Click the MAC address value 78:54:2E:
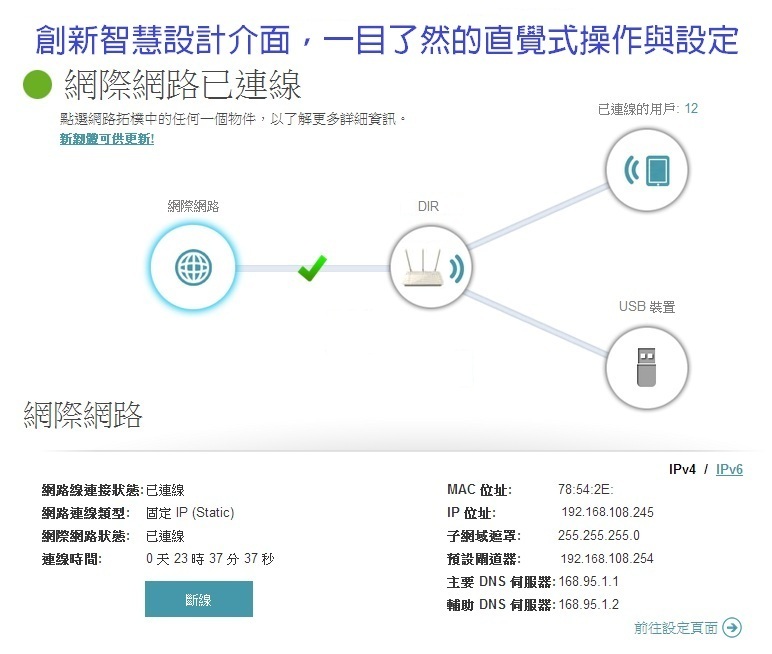This screenshot has width=772, height=654. [585, 490]
